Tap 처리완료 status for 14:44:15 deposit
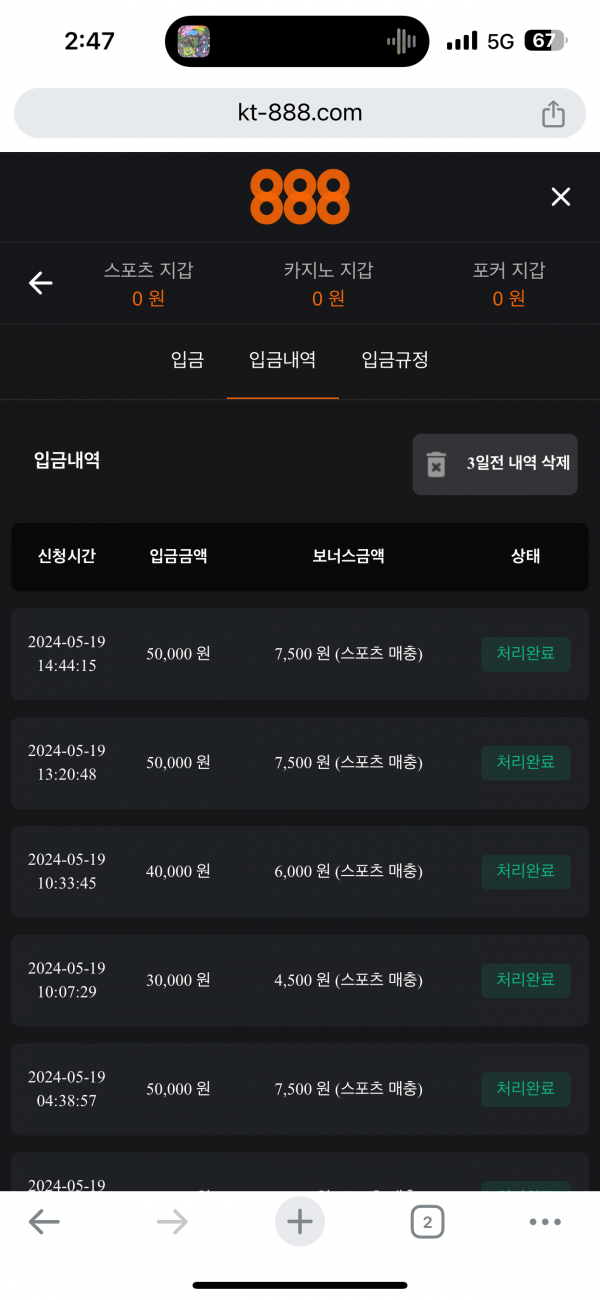Image resolution: width=600 pixels, height=1300 pixels. coord(526,654)
